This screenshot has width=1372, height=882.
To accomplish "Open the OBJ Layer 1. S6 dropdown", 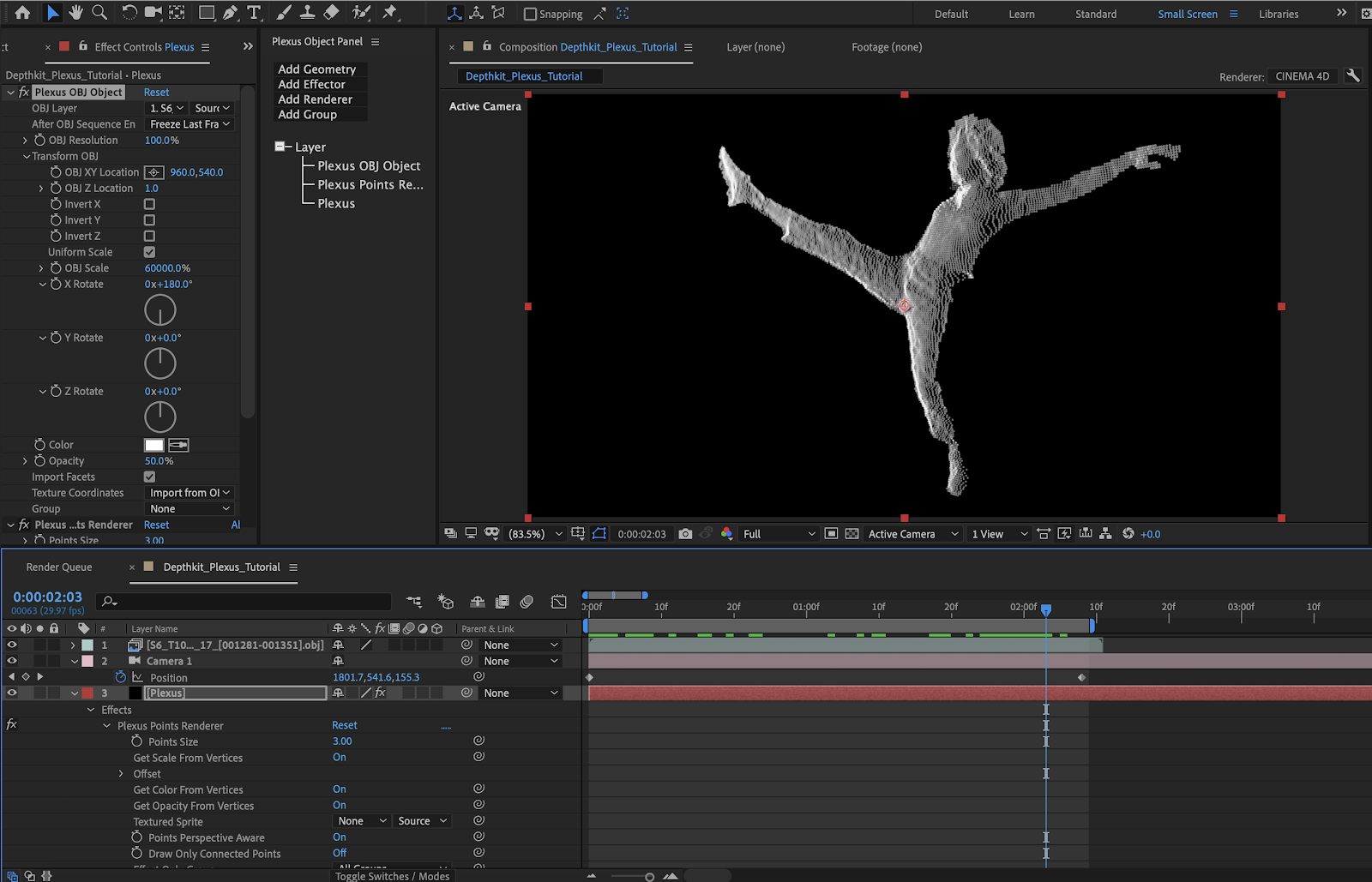I will coord(166,108).
